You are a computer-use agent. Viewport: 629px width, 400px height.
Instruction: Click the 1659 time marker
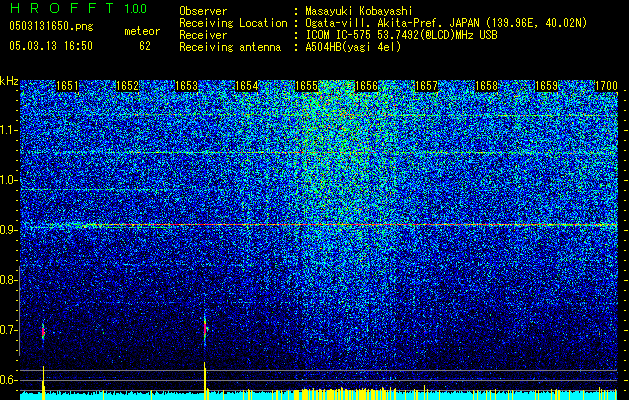pyautogui.click(x=546, y=86)
